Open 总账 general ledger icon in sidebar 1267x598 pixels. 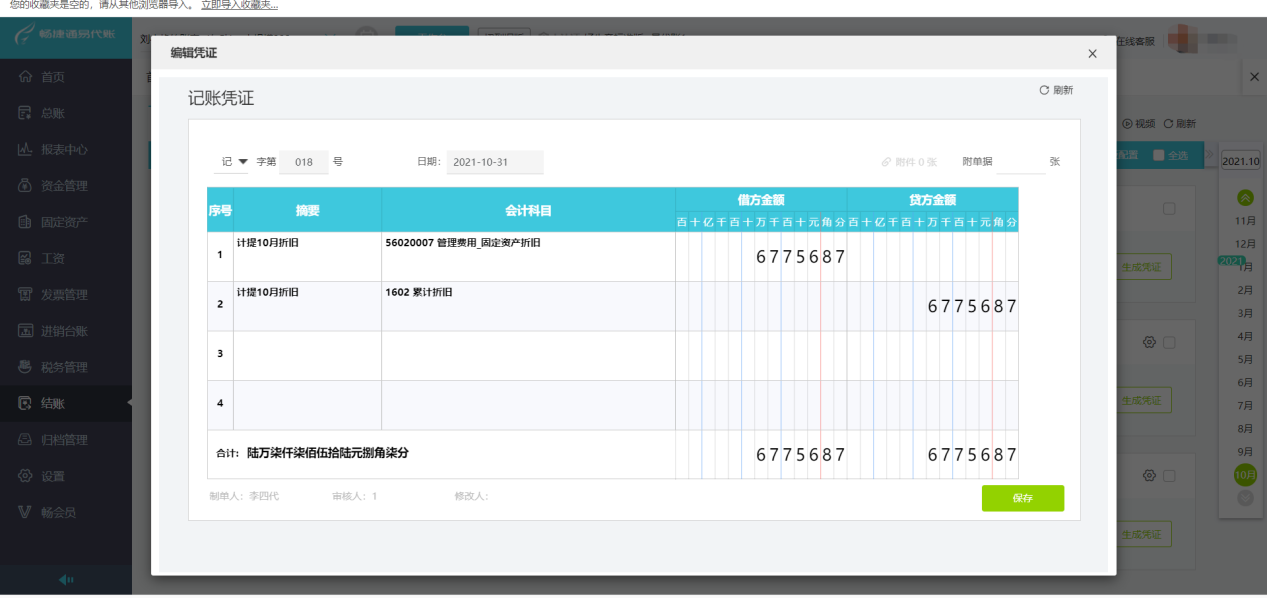pos(26,113)
